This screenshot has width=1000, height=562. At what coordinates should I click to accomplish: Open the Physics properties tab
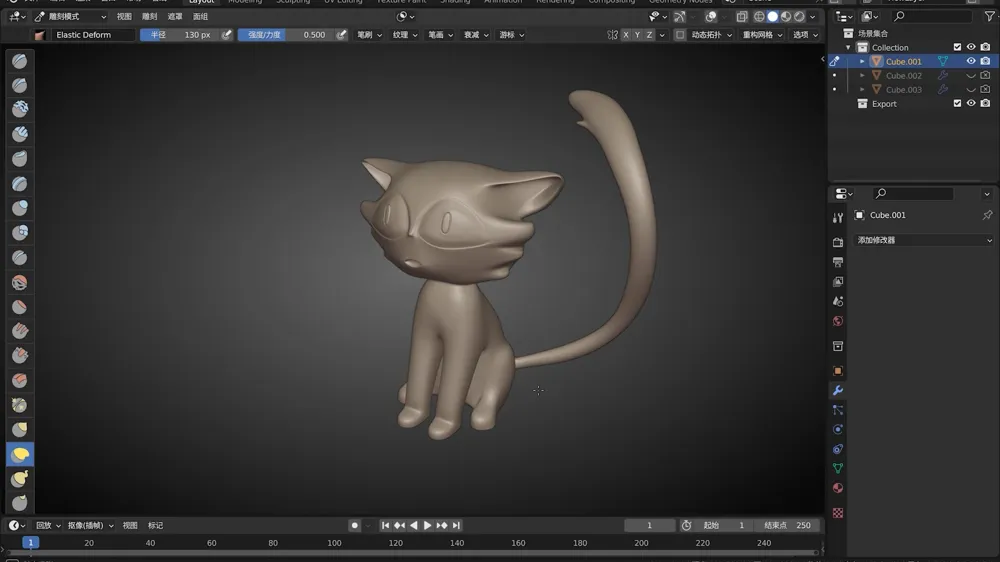point(838,429)
